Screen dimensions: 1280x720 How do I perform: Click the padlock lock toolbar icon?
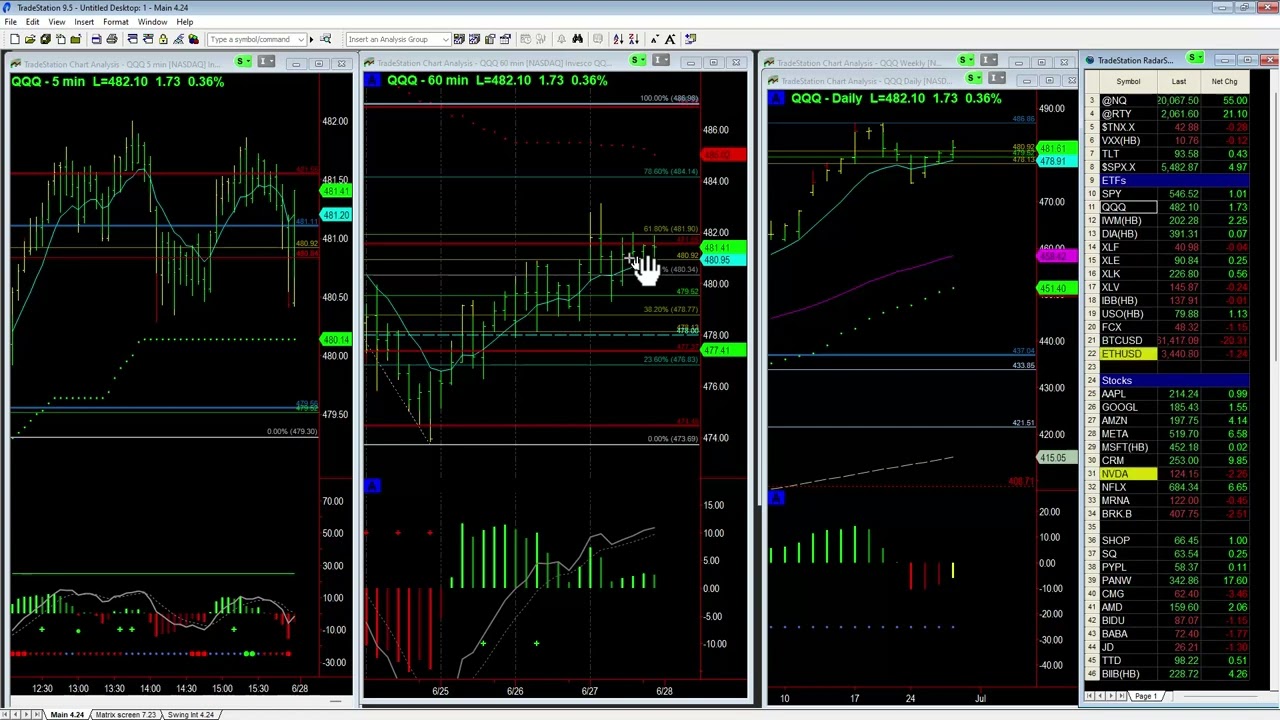[x=163, y=39]
